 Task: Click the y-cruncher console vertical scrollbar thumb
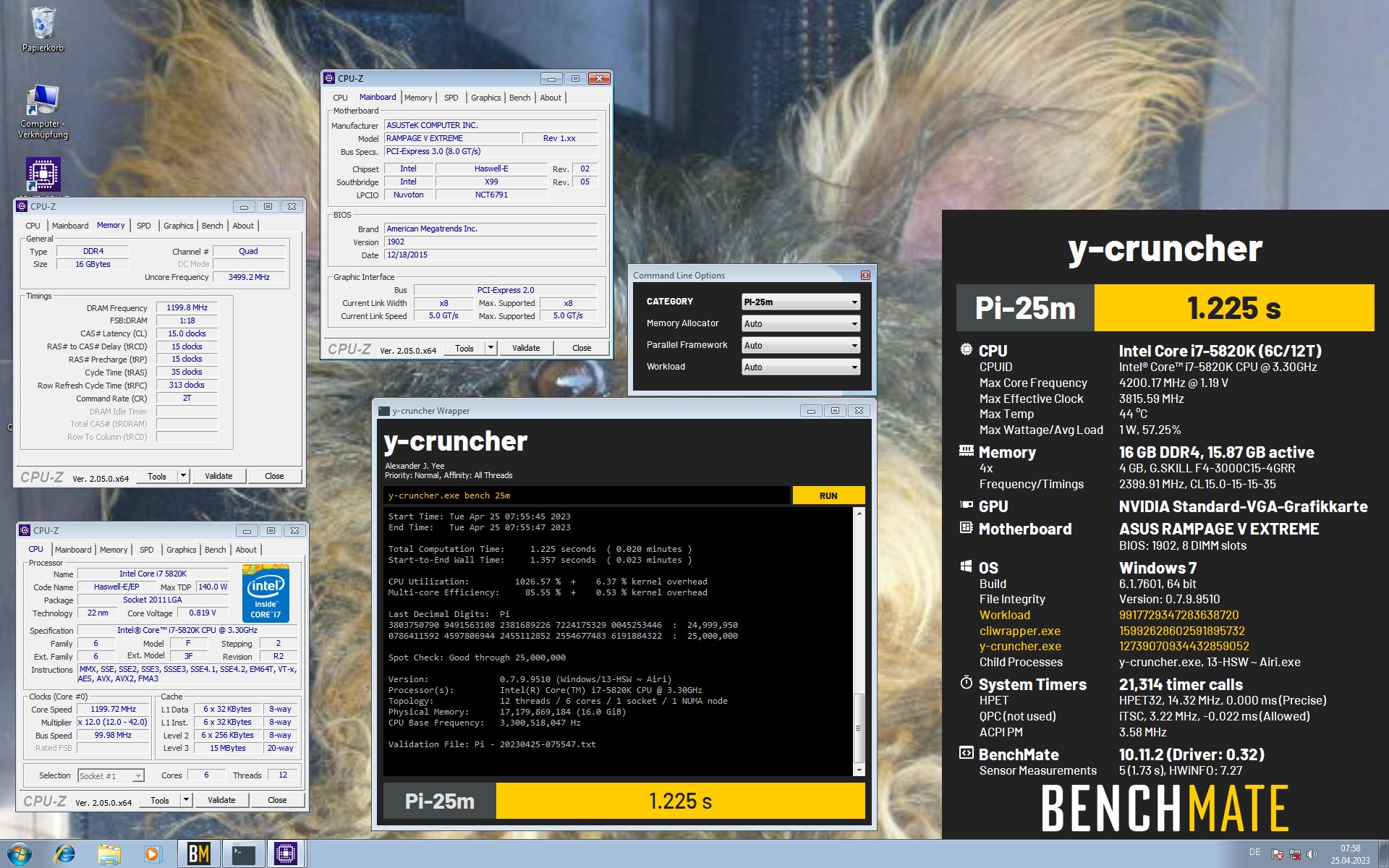pos(859,728)
